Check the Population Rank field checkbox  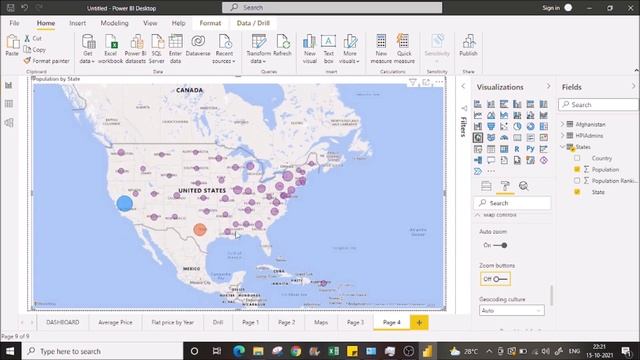pos(577,180)
